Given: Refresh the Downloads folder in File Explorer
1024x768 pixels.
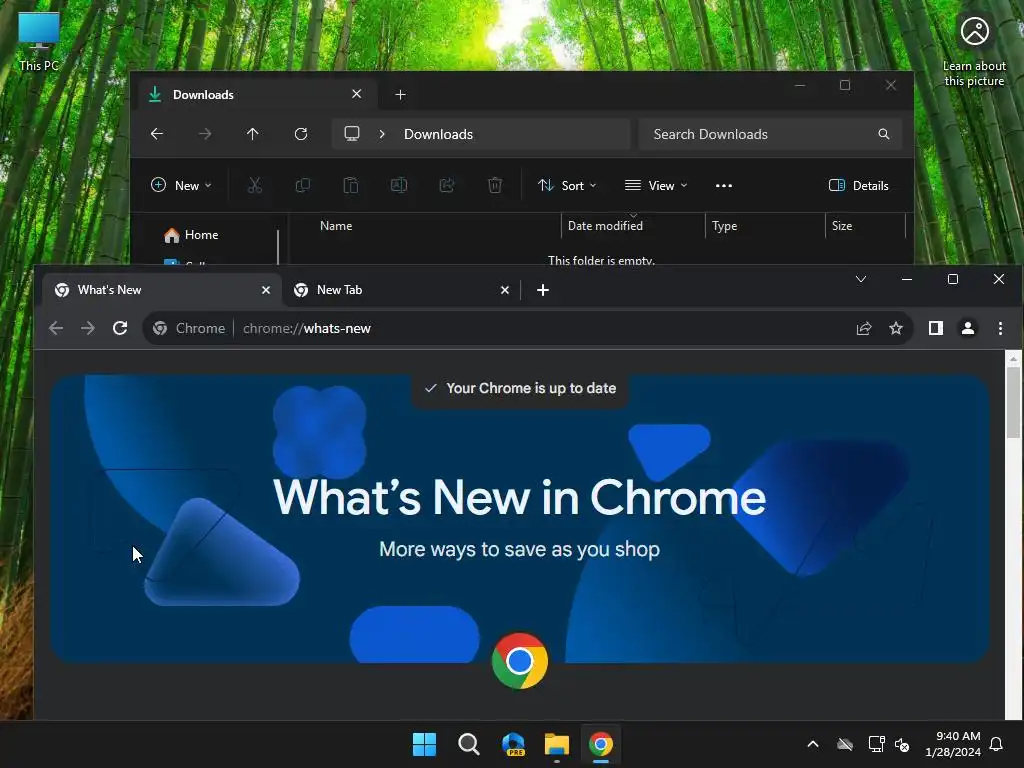Looking at the screenshot, I should (x=301, y=134).
